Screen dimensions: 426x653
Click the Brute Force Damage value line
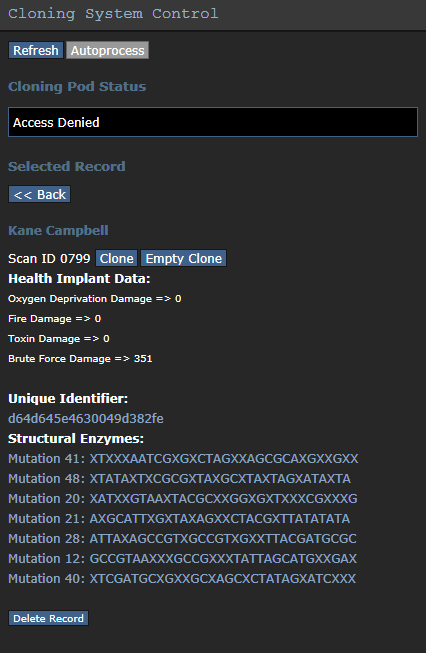80,359
